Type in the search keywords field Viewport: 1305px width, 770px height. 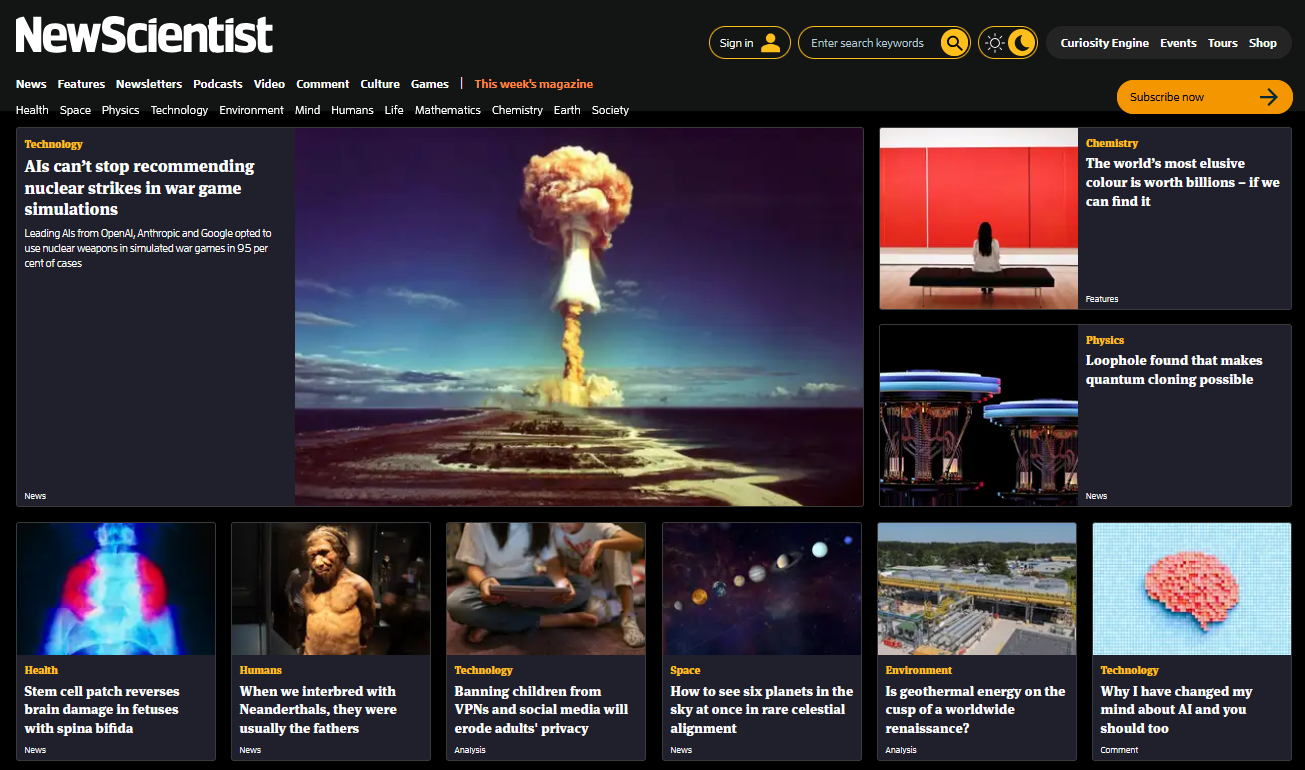click(x=868, y=43)
